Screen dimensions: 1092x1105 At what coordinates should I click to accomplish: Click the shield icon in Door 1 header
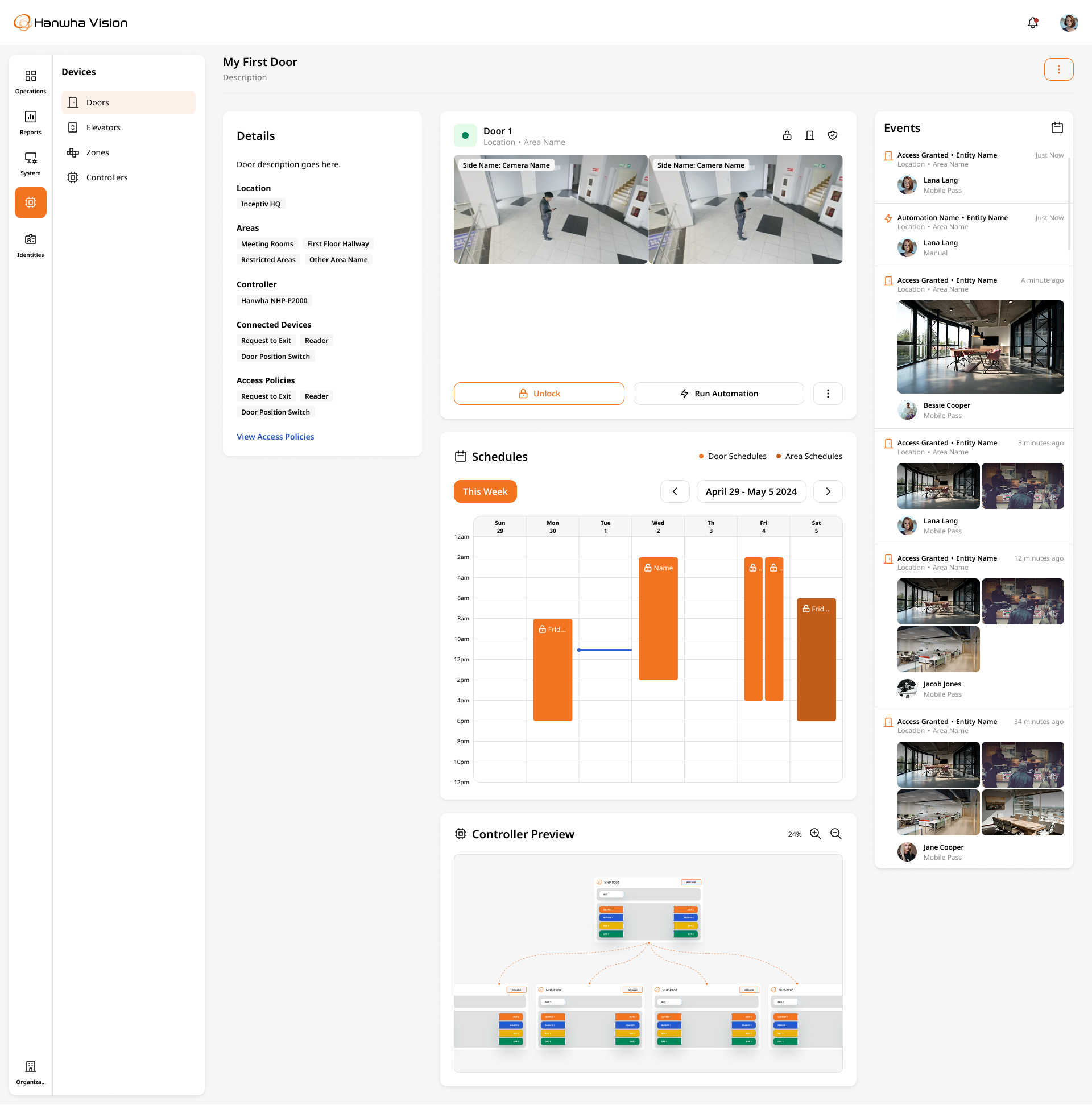point(833,135)
